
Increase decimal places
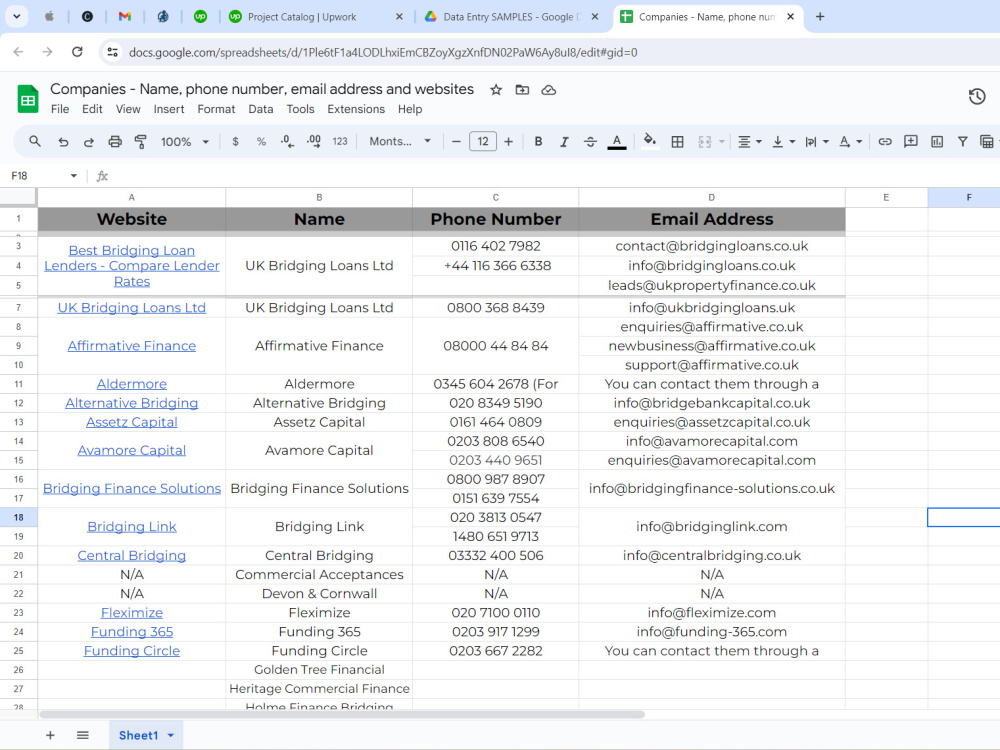coord(314,142)
